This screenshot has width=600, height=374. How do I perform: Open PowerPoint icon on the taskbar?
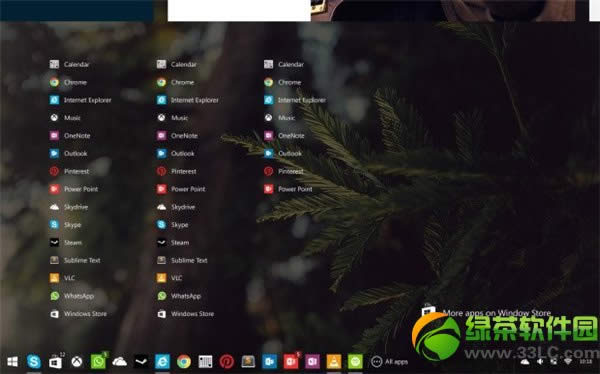point(291,361)
